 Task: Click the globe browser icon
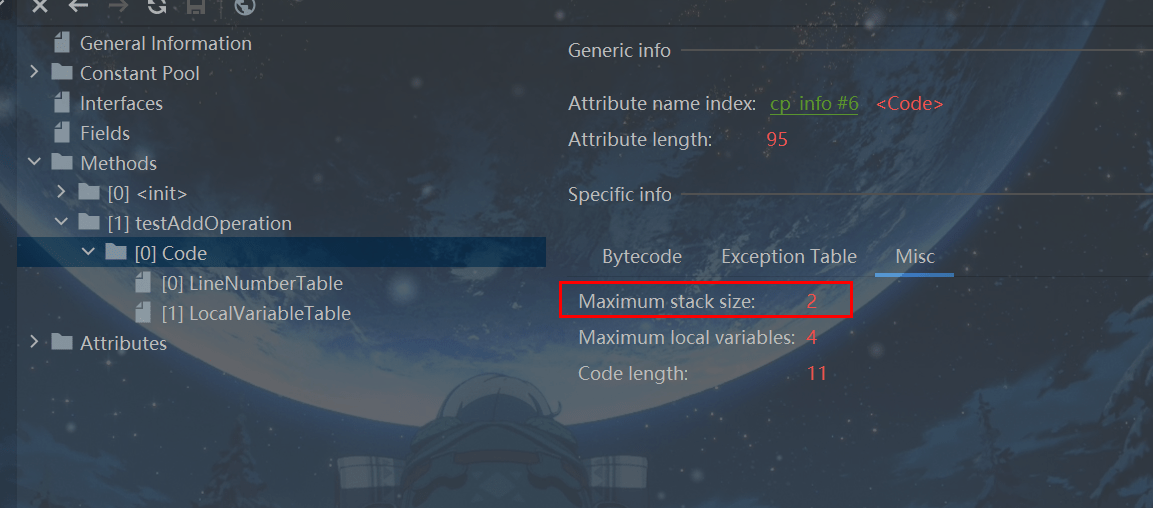(x=244, y=7)
